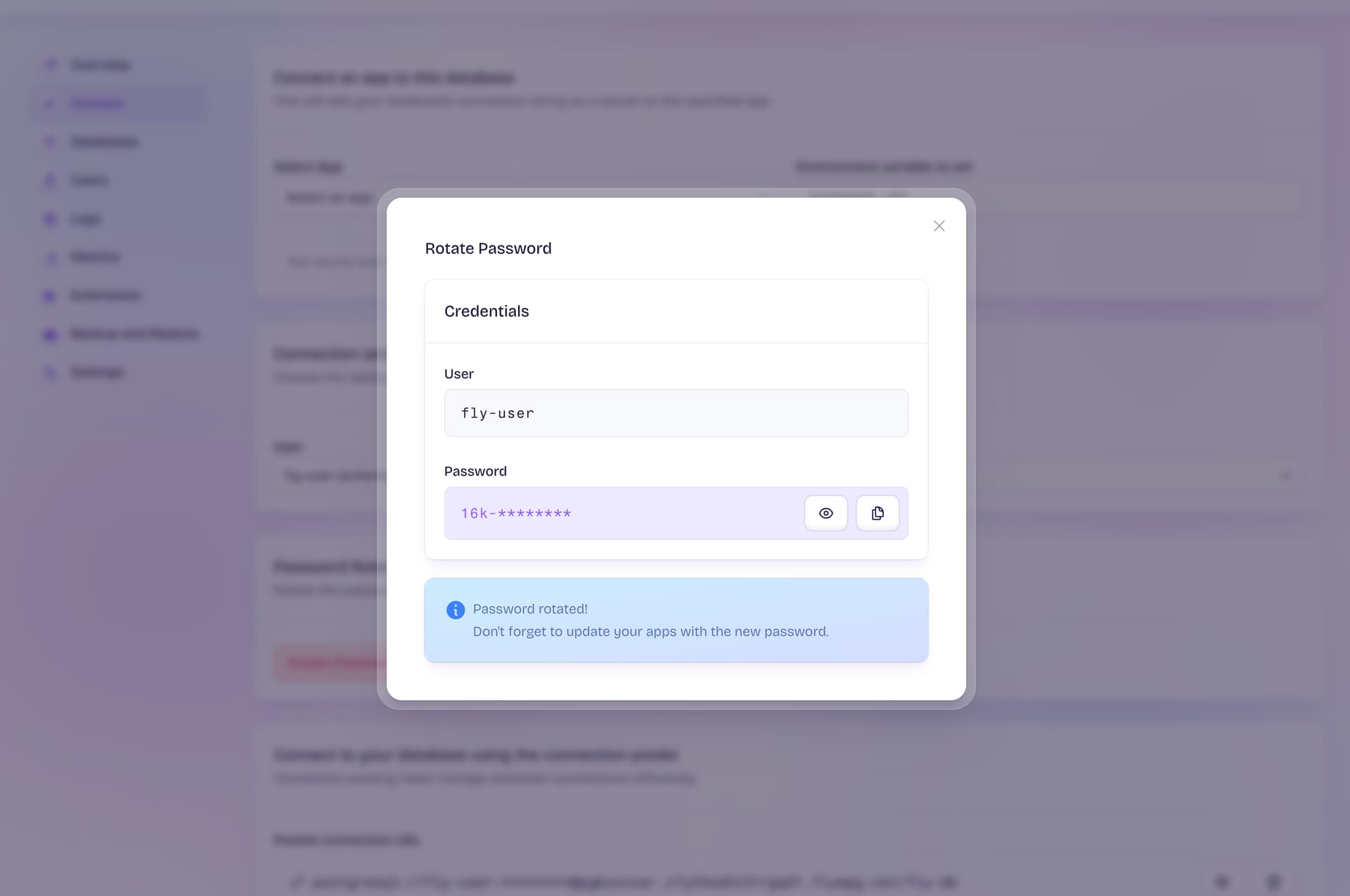The image size is (1350, 896).
Task: Click the Databases icon in sidebar
Action: point(50,142)
